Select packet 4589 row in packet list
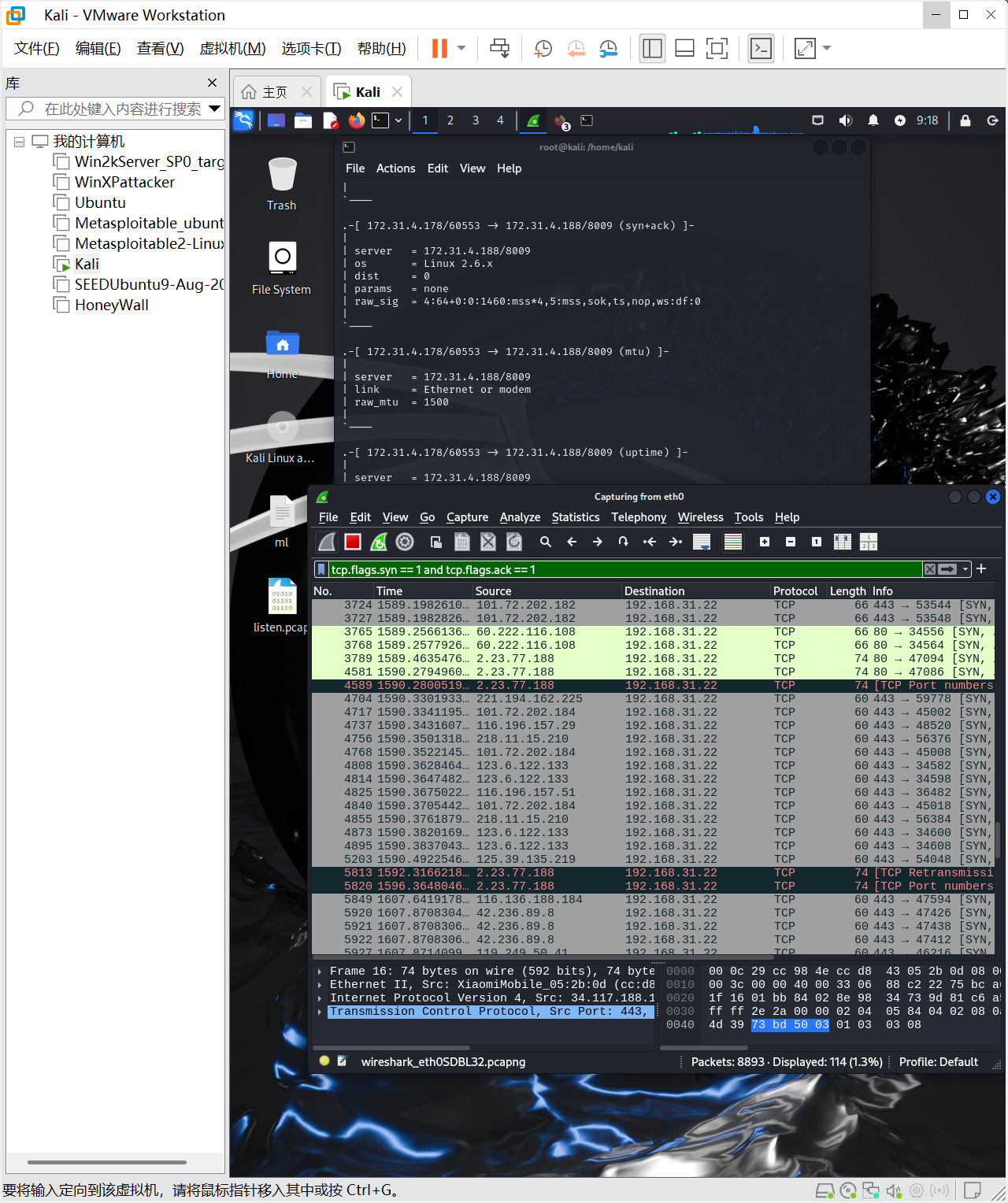The width and height of the screenshot is (1008, 1203). click(x=653, y=686)
